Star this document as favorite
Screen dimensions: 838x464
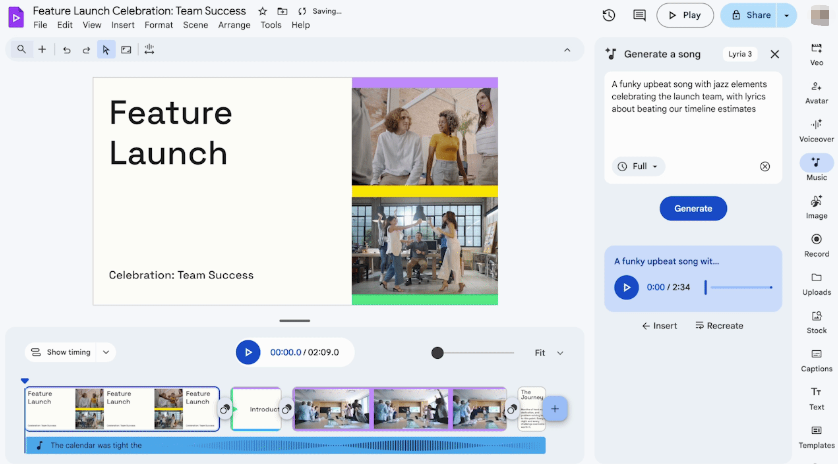[x=262, y=11]
